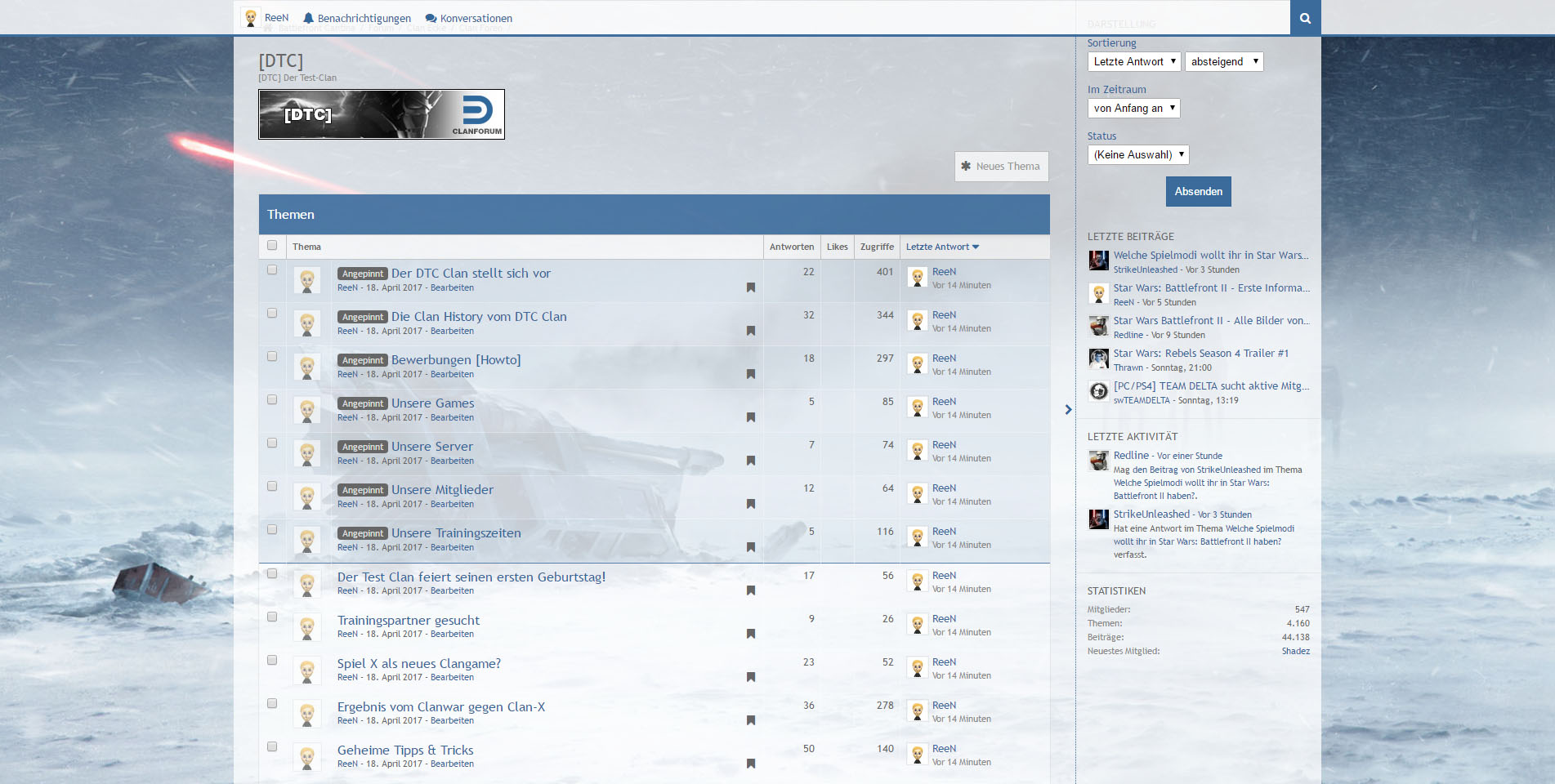The image size is (1555, 784).
Task: Click bookmark icon for Unsere Games row
Action: click(x=750, y=417)
